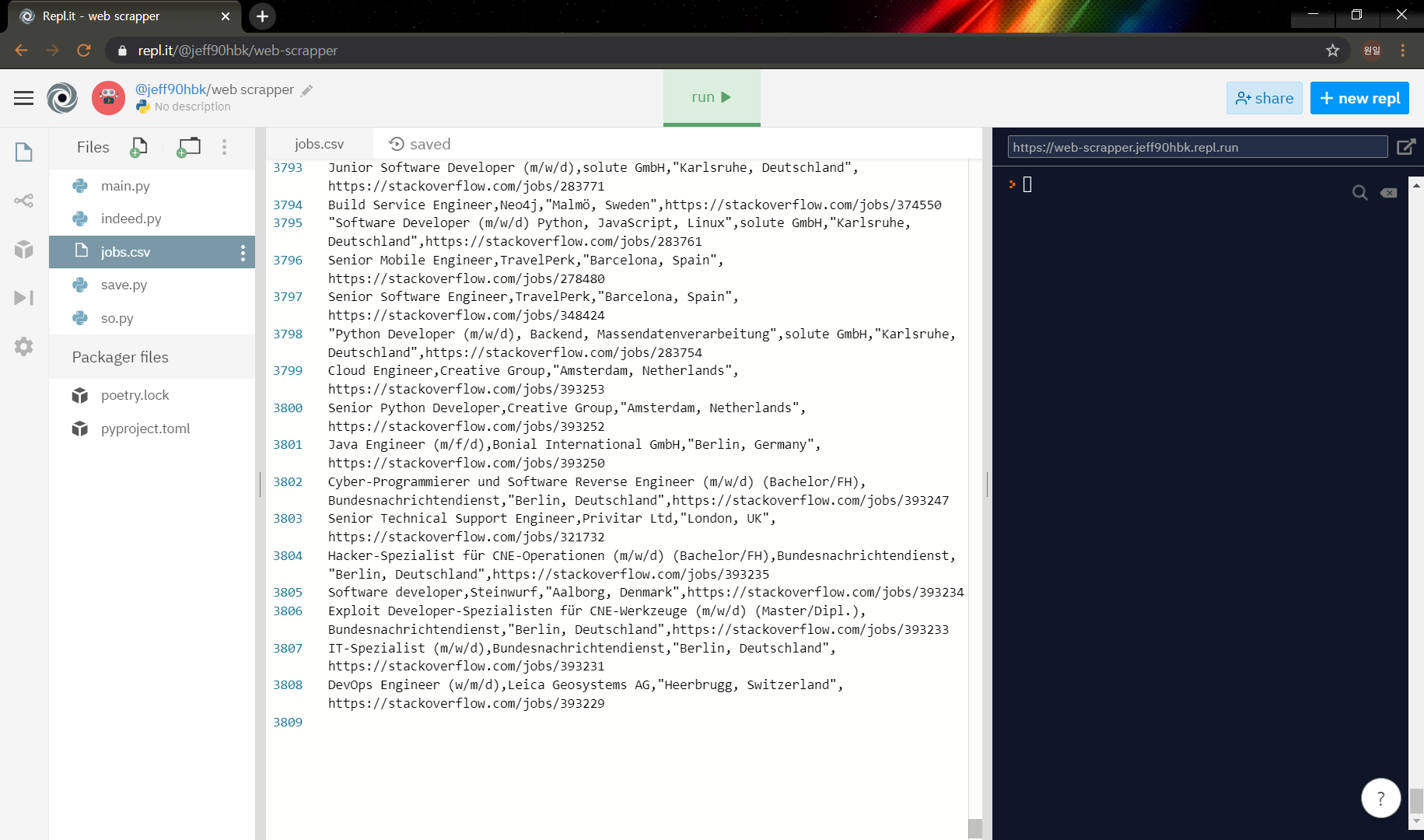Click the saved history indicator

tap(420, 144)
